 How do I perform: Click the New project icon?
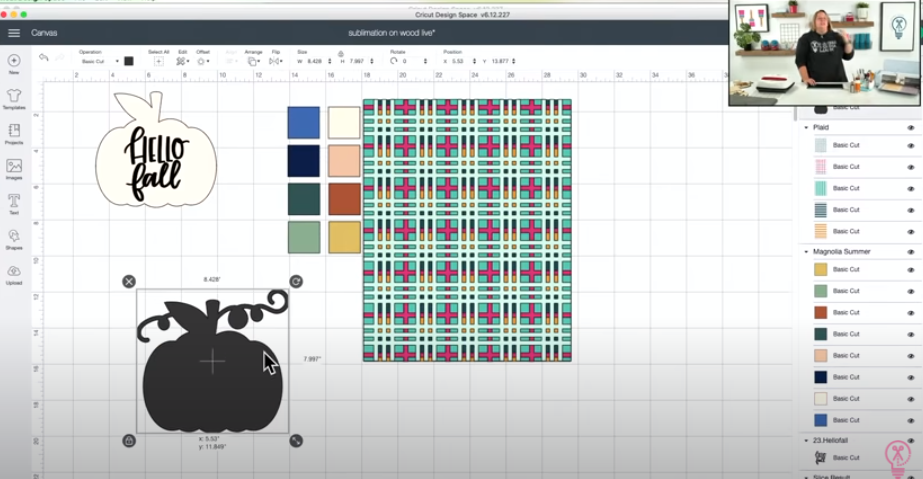coord(14,61)
